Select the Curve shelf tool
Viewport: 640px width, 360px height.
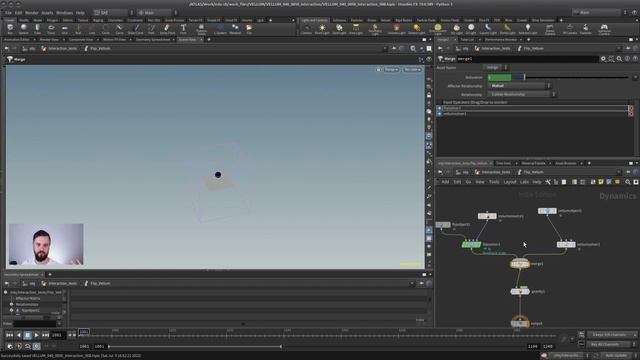coord(119,29)
